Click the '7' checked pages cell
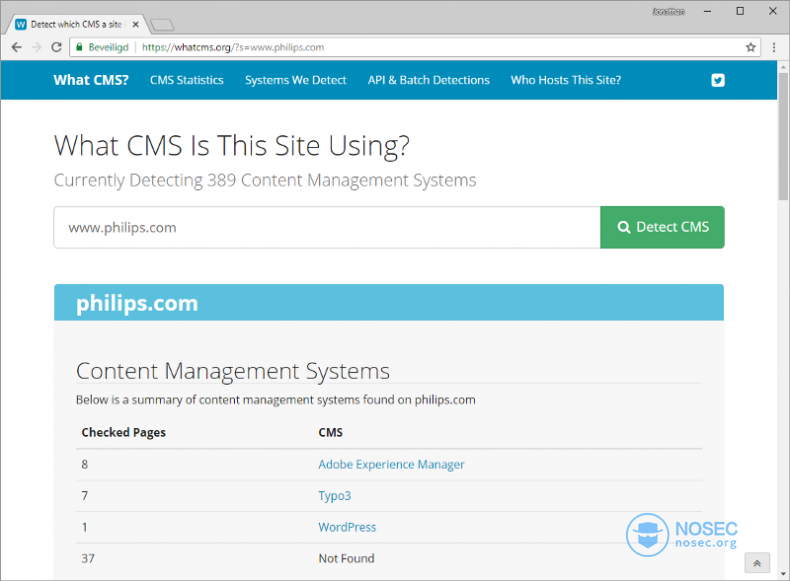790x581 pixels. (x=85, y=496)
